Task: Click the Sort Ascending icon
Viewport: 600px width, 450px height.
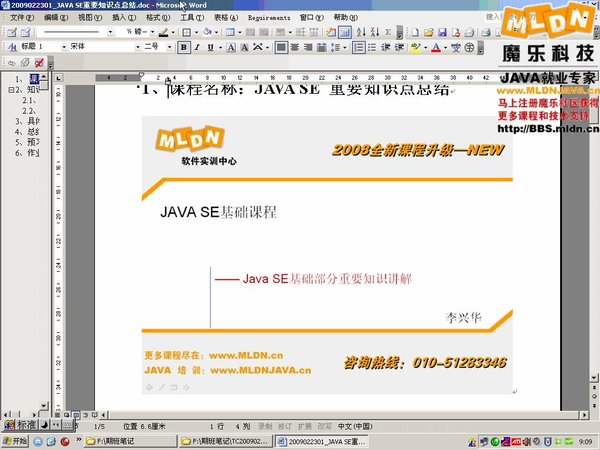Action: point(361,33)
